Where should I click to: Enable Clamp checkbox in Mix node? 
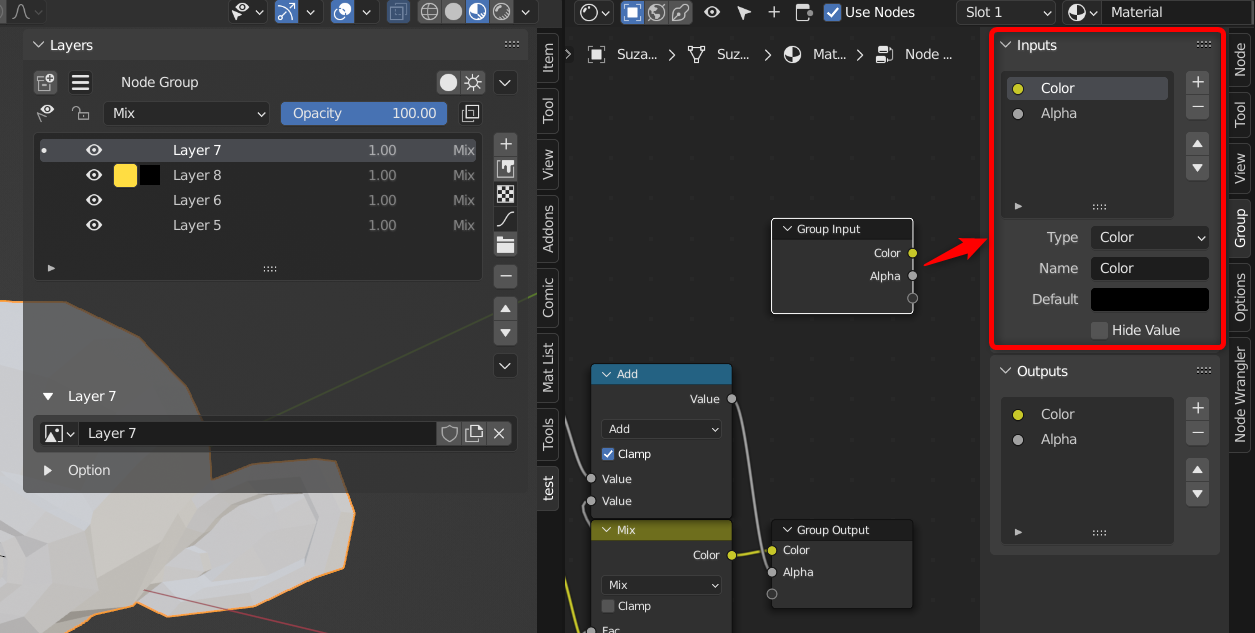608,606
